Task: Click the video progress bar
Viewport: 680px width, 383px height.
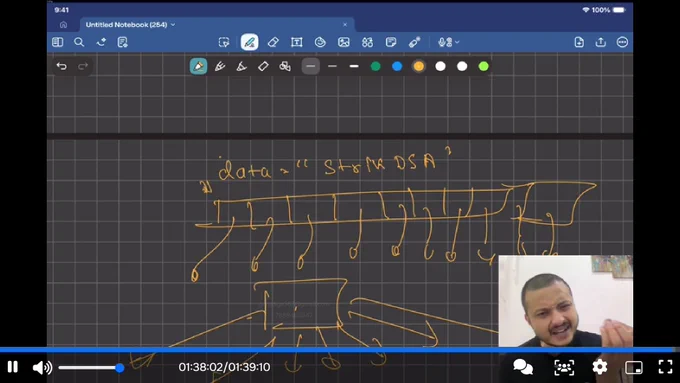Action: click(340, 350)
